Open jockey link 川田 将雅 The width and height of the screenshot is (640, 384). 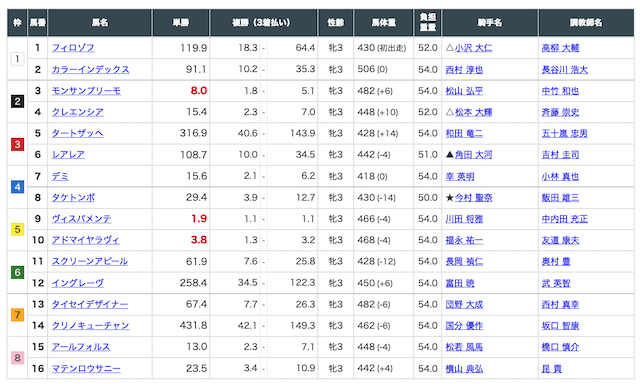[464, 219]
